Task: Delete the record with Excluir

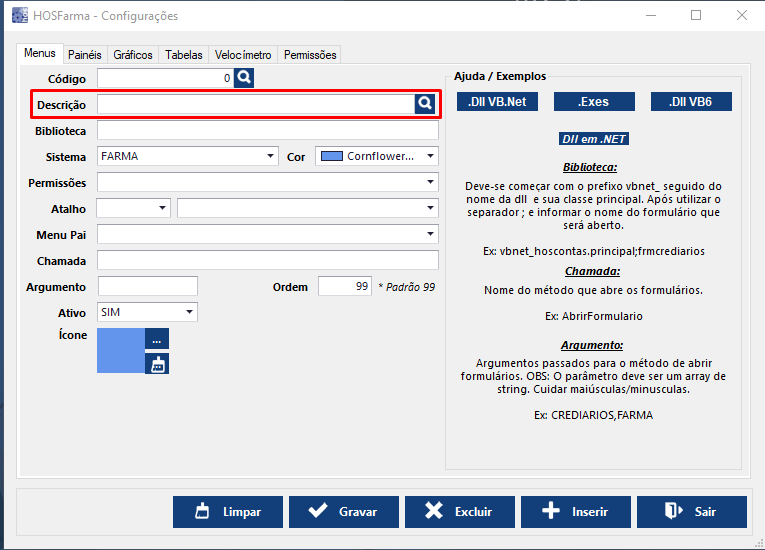Action: point(459,511)
